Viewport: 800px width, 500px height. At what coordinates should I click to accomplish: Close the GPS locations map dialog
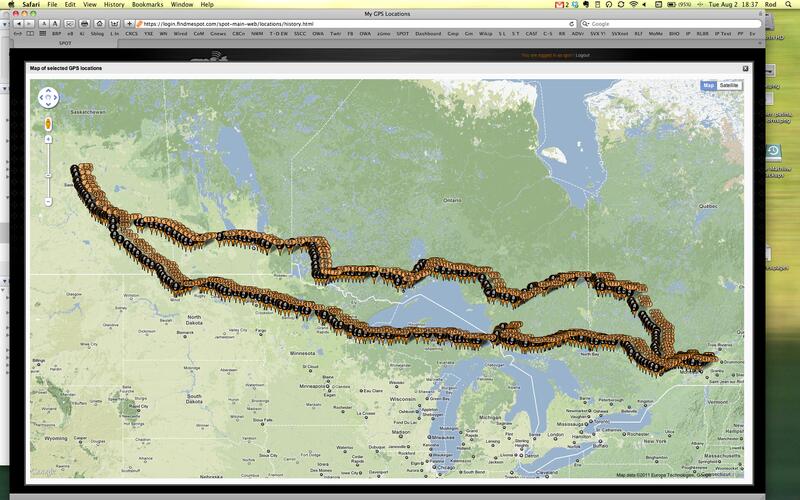pyautogui.click(x=745, y=68)
